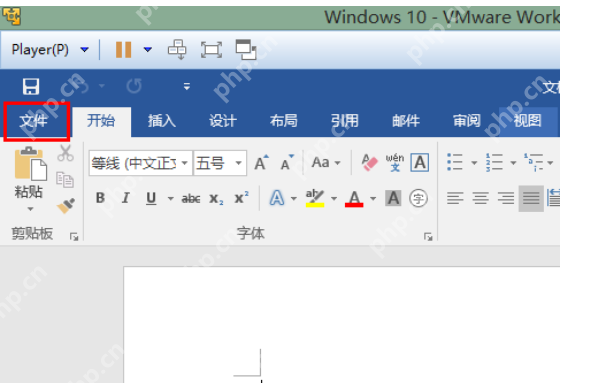Toggle Justify alignment

531,198
